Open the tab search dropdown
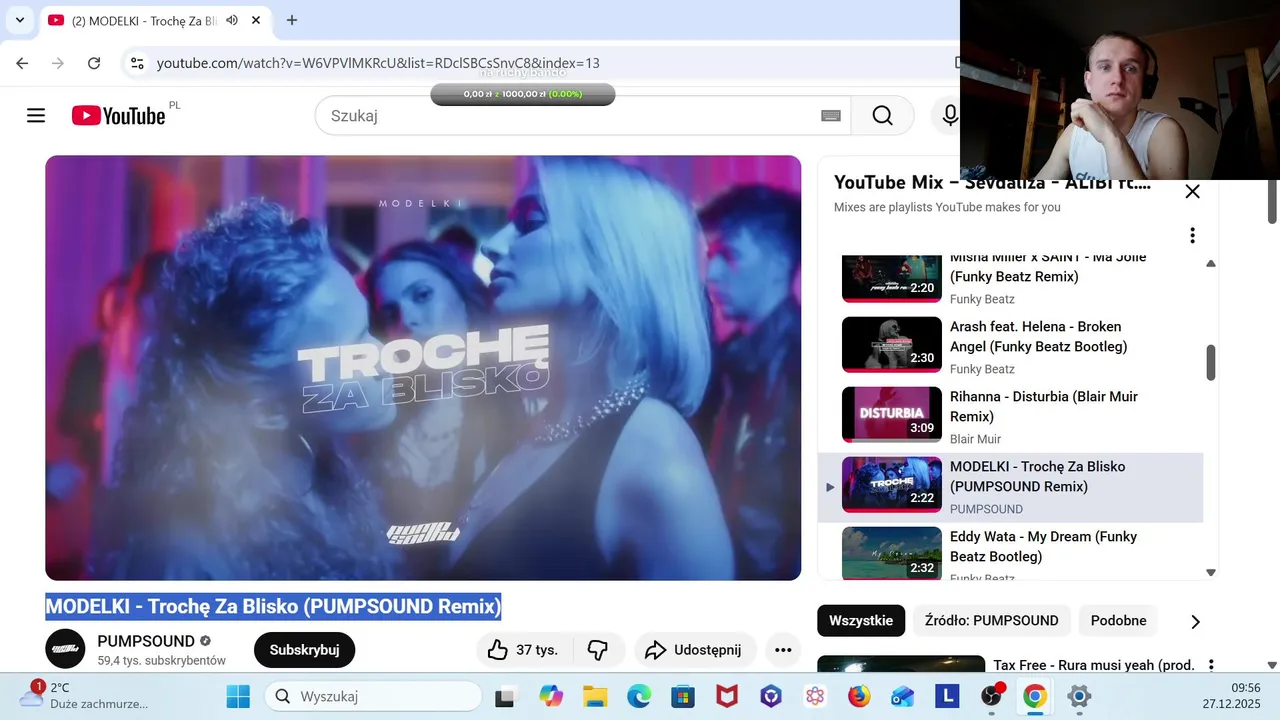 (x=19, y=20)
